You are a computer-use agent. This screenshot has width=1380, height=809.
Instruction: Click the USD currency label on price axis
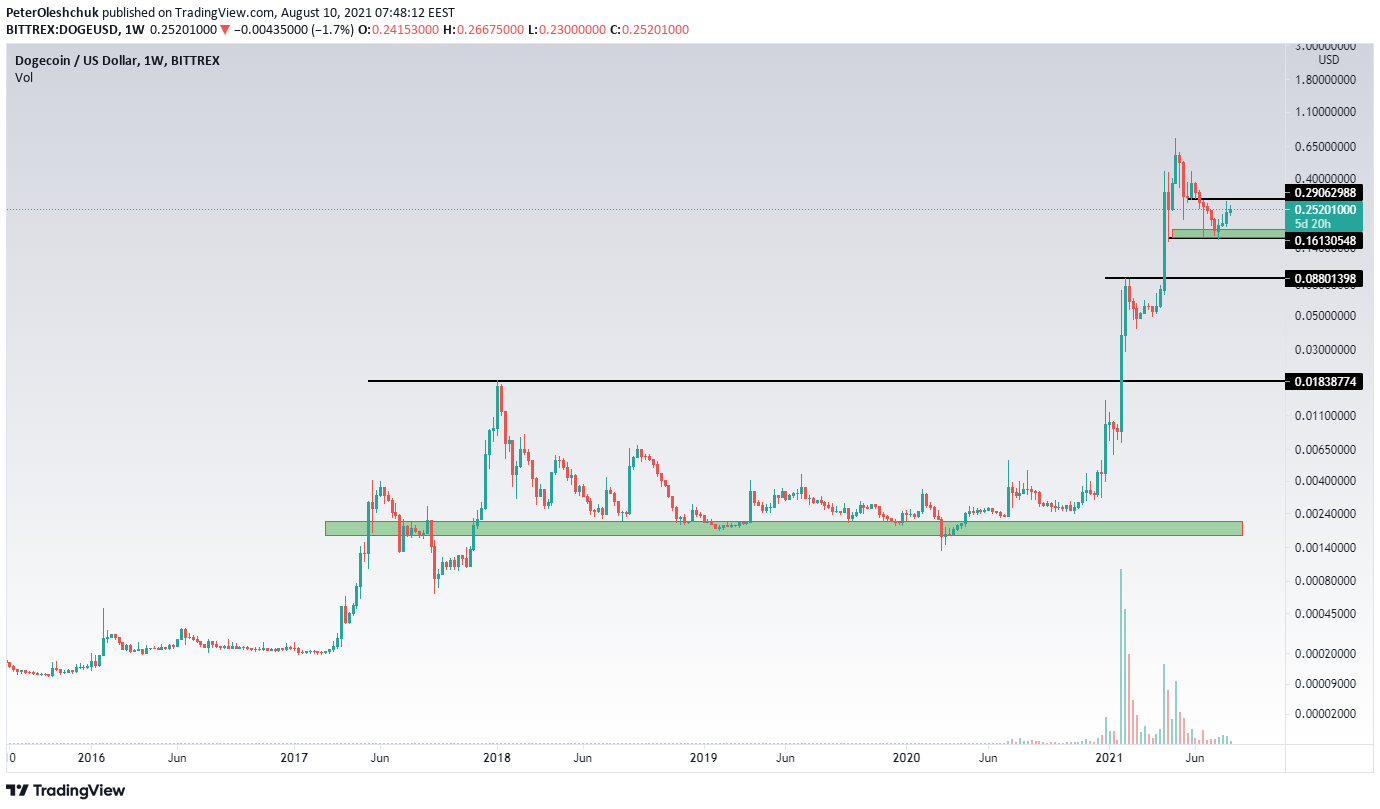(1328, 59)
